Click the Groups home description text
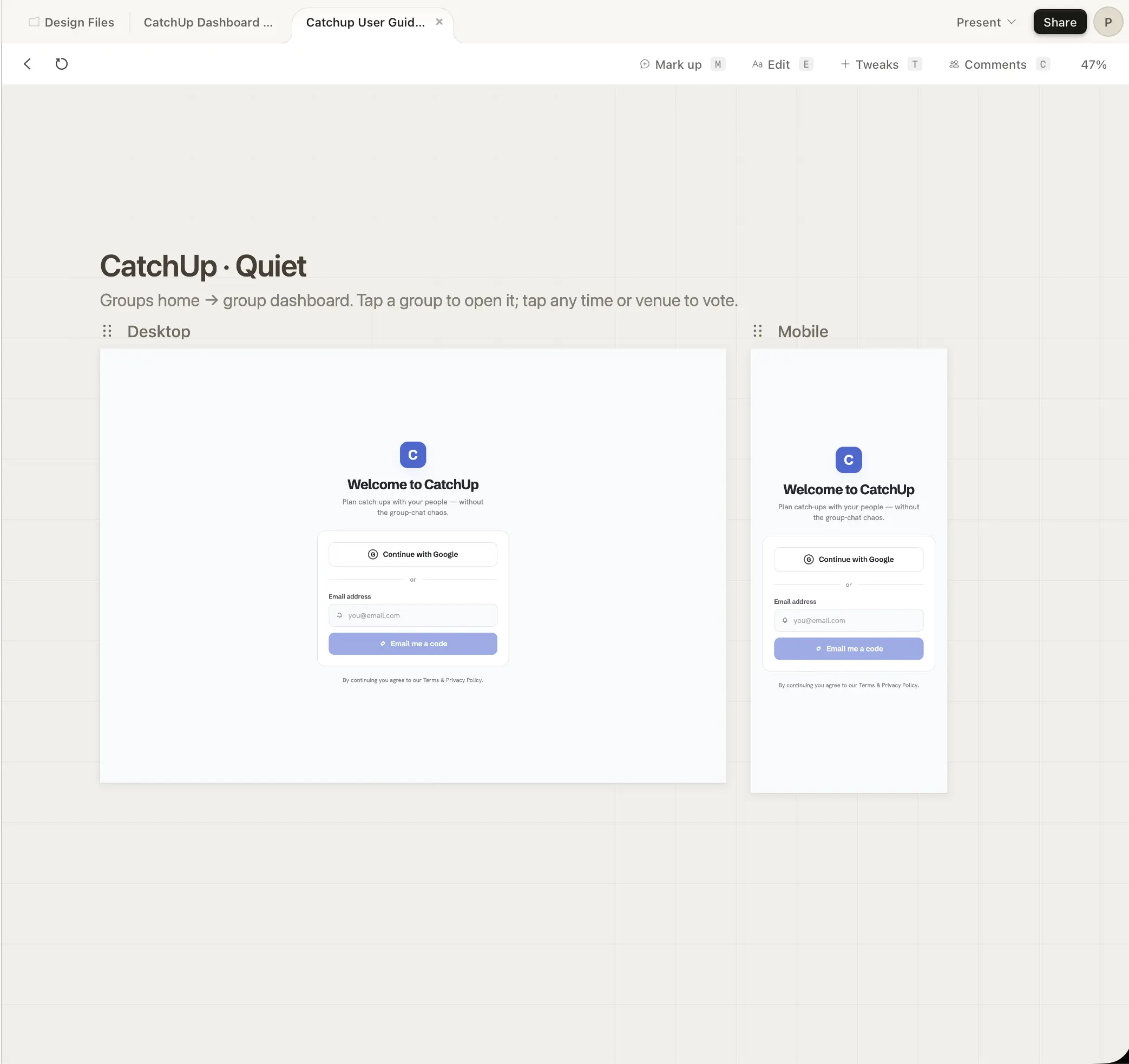This screenshot has width=1129, height=1064. pyautogui.click(x=418, y=300)
